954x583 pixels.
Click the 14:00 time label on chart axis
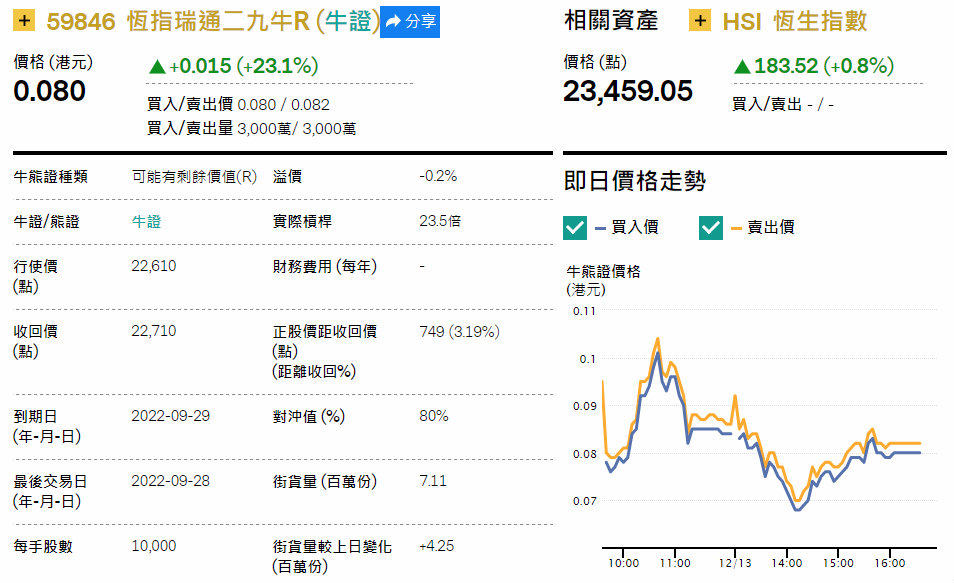[x=787, y=564]
